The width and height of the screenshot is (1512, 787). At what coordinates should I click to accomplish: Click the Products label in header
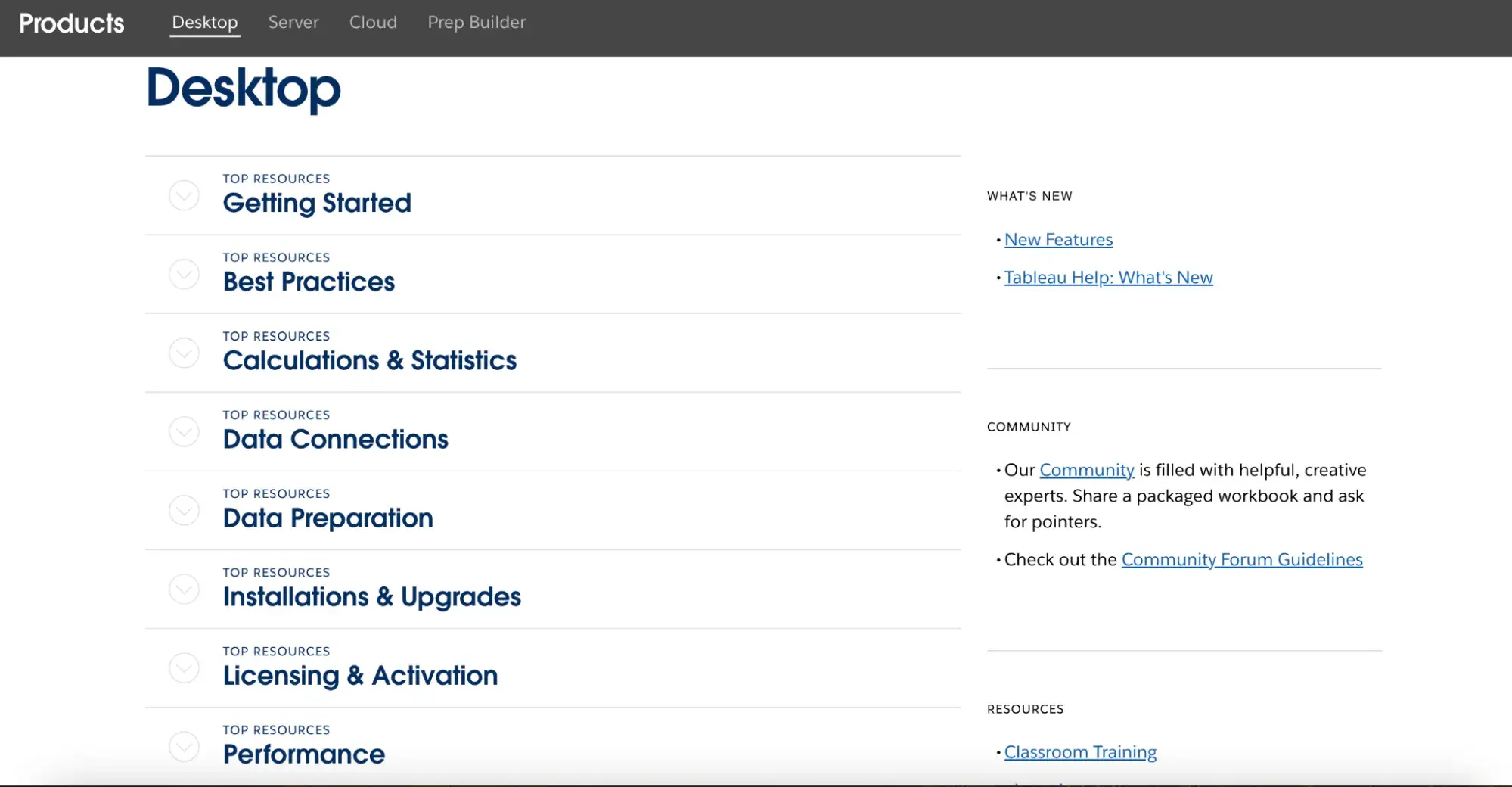tap(72, 23)
